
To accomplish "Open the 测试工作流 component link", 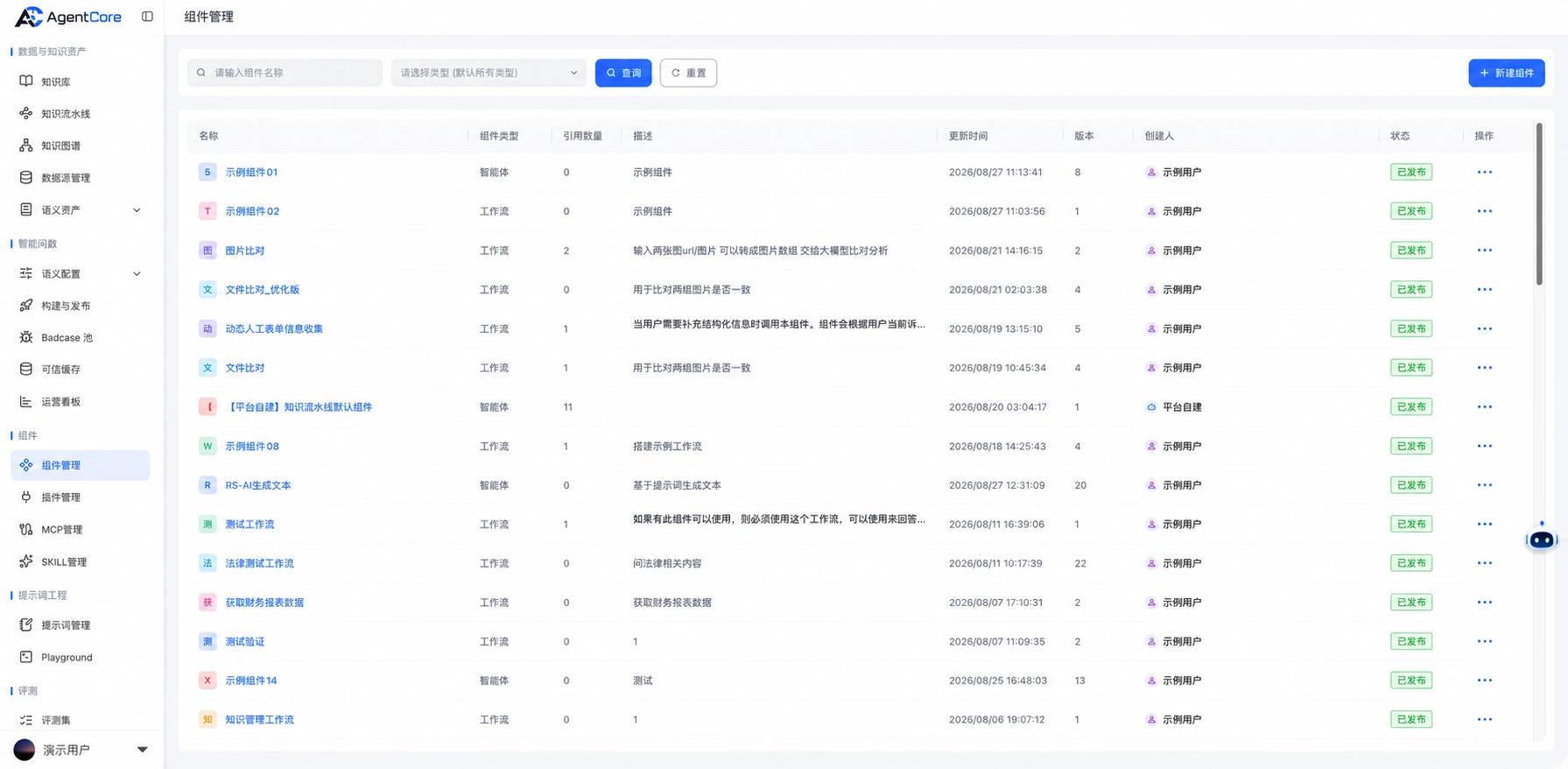I will (250, 525).
